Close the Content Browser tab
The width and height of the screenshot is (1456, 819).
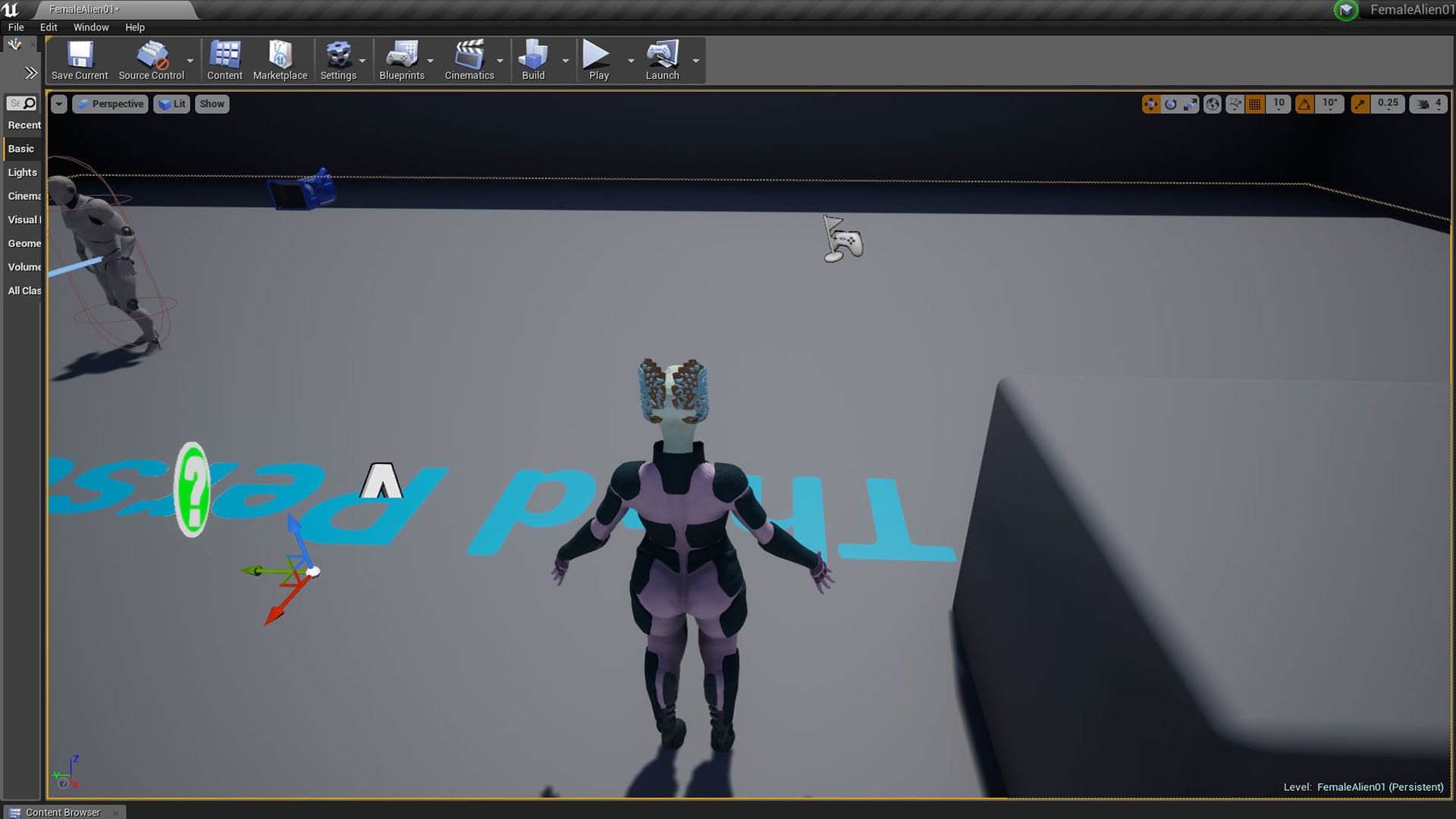coord(115,812)
